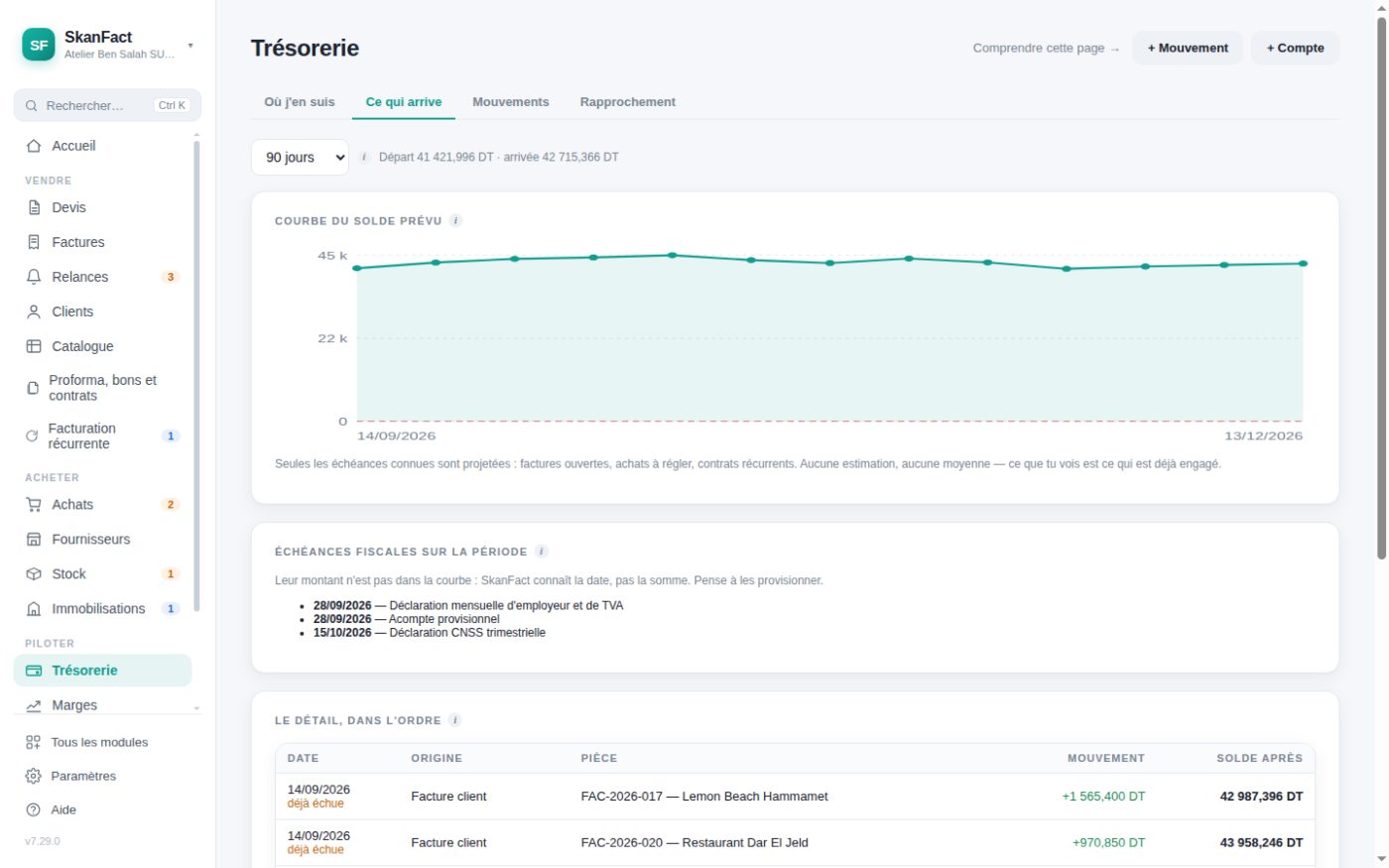Open Relances from the sidebar menu
Screen dimensions: 1389x868
(102, 277)
